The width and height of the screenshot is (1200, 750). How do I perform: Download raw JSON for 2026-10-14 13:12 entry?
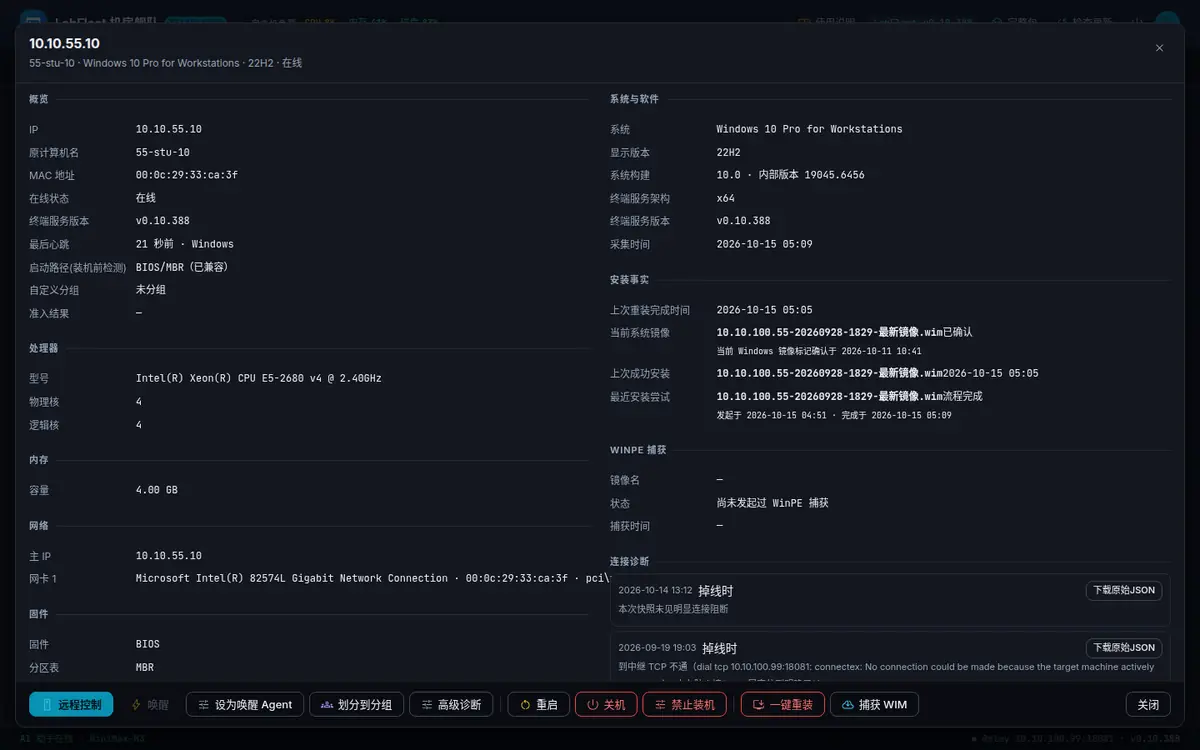coord(1124,590)
